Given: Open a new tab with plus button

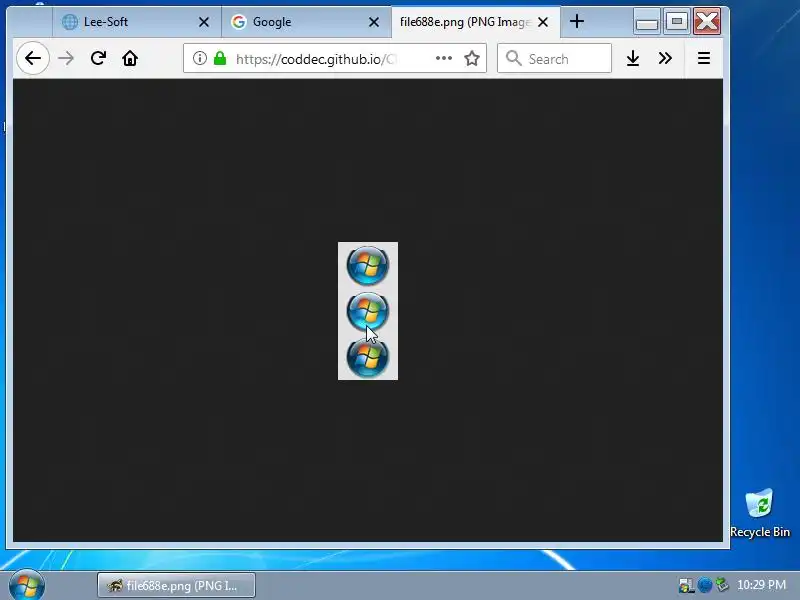Looking at the screenshot, I should tap(577, 21).
